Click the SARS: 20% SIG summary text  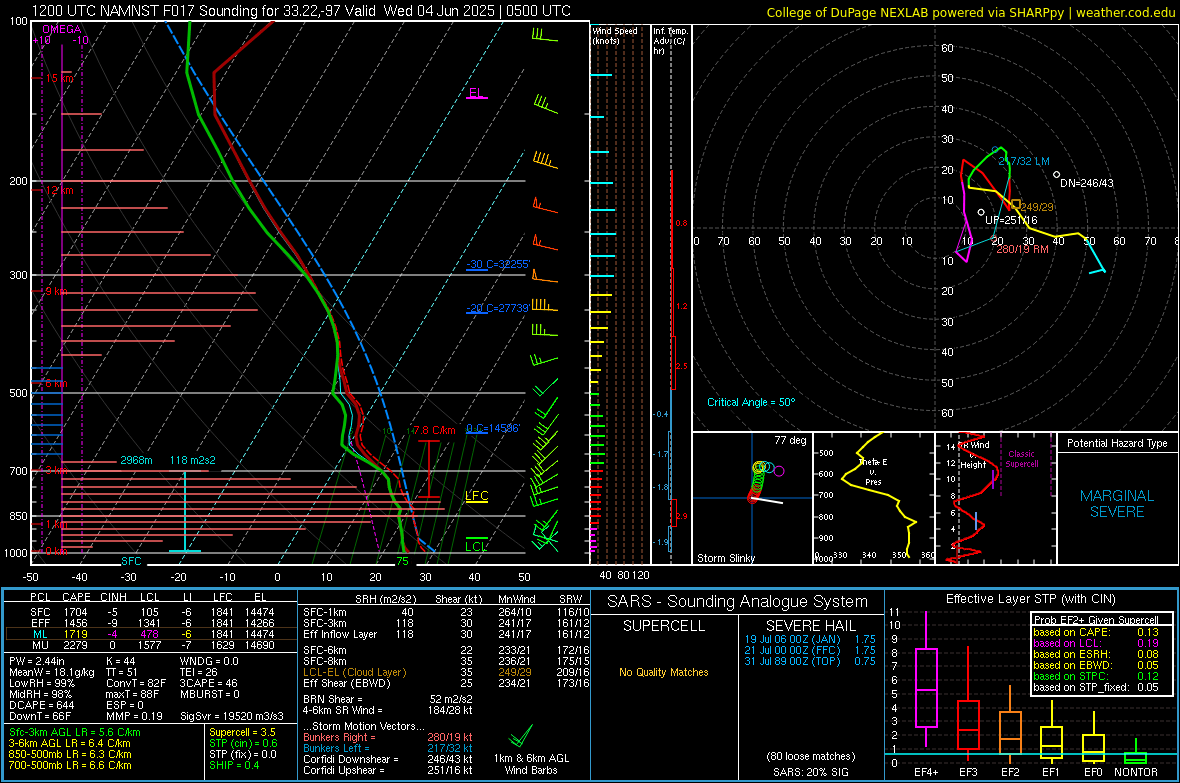[810, 772]
